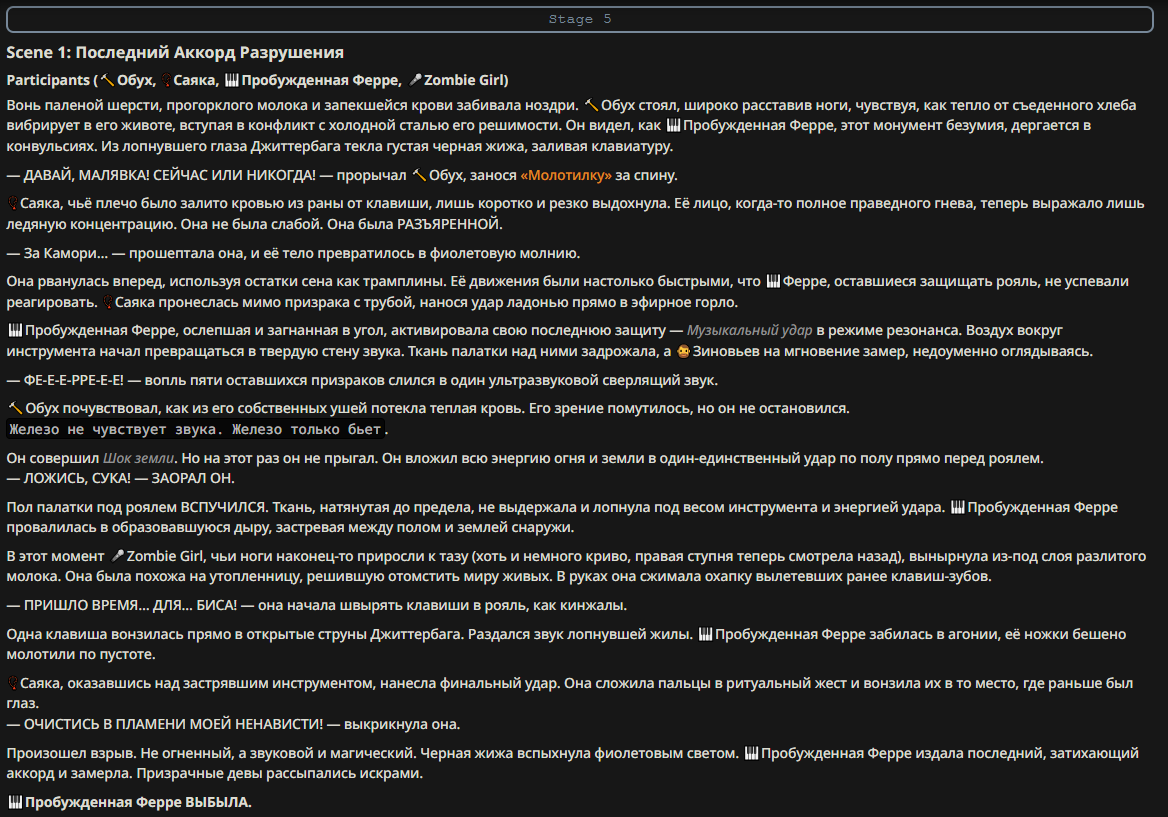
Task: Click the piano icon before Пробужденная Ферре in Participants
Action: pos(232,80)
